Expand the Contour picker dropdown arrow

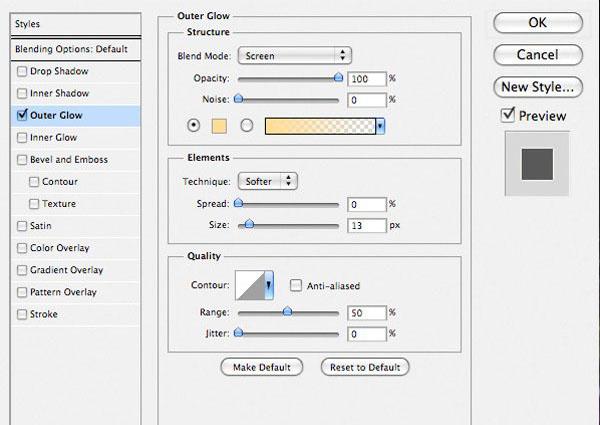[269, 285]
